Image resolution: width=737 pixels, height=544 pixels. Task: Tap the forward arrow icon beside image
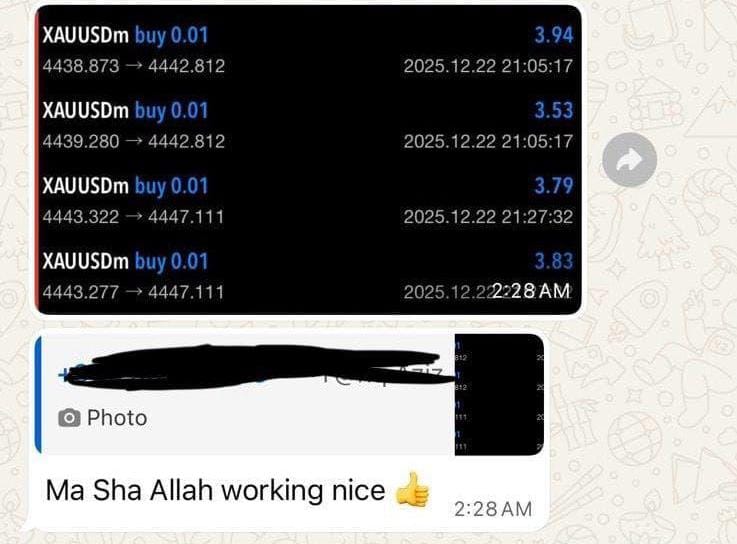(629, 160)
